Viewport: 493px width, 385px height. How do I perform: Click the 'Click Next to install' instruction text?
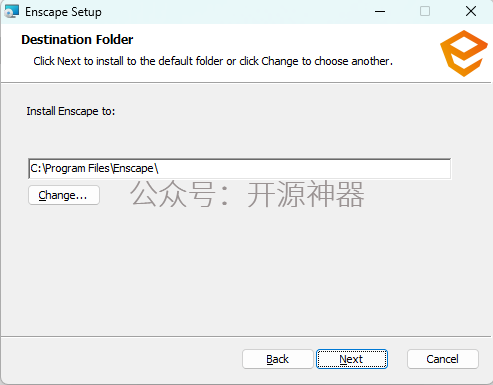click(x=213, y=61)
